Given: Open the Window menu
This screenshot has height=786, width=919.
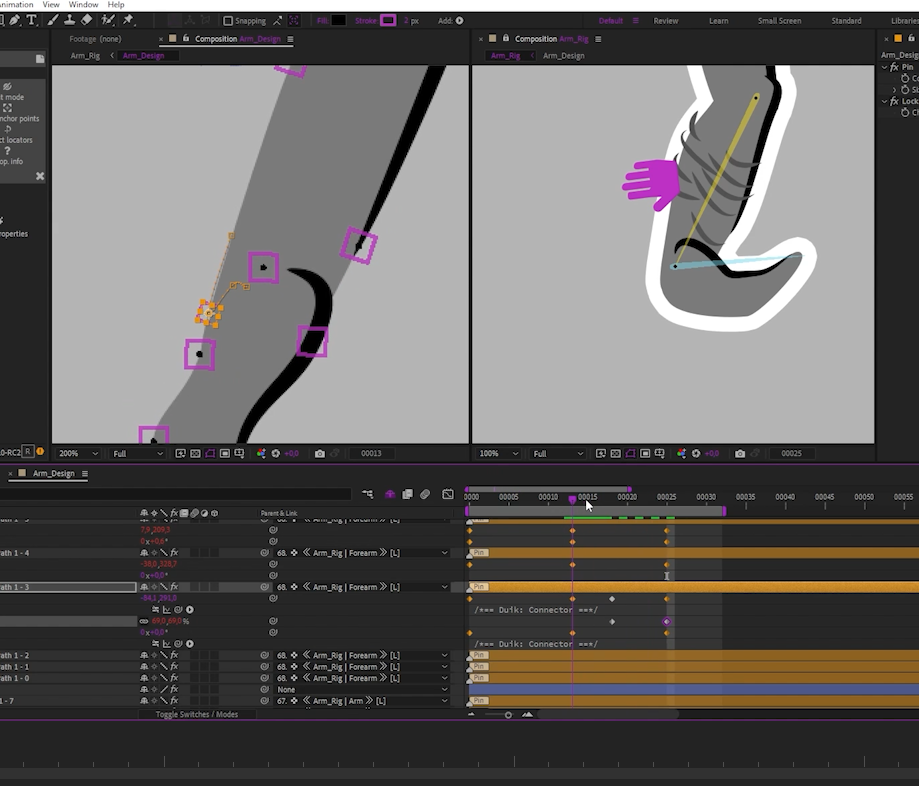Looking at the screenshot, I should tap(83, 5).
